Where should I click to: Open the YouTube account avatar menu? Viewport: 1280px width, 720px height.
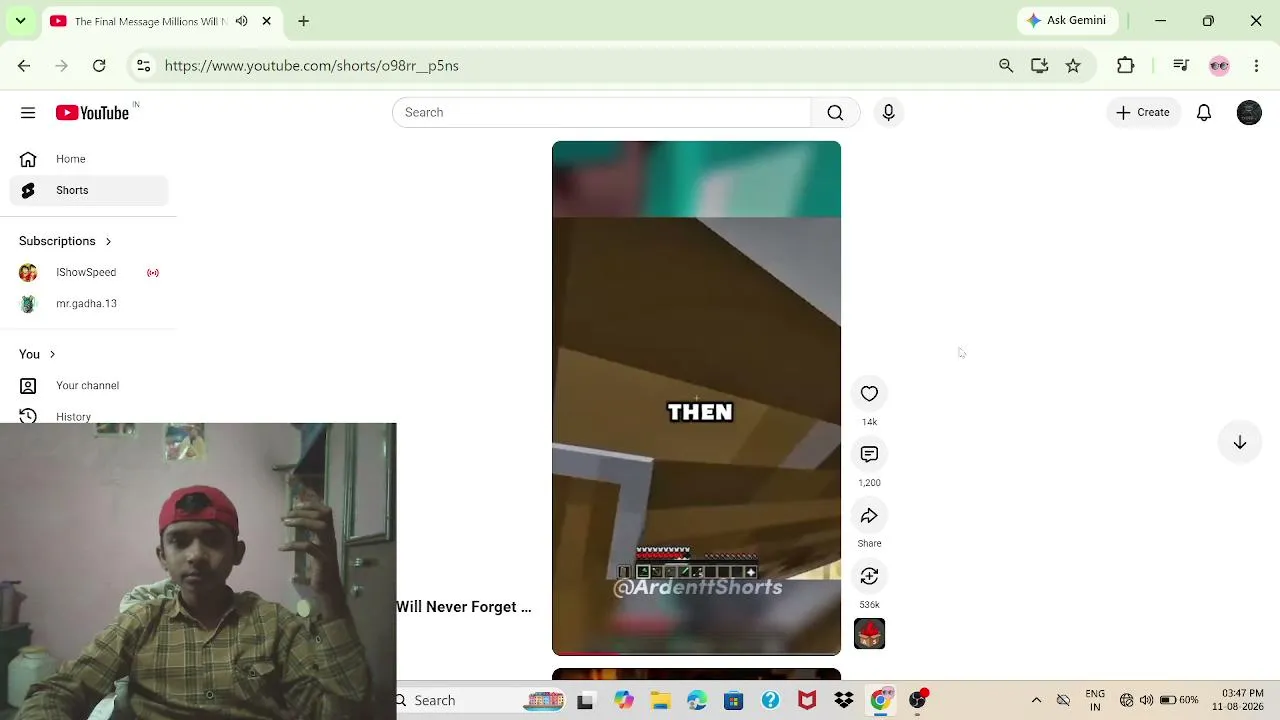click(x=1249, y=113)
